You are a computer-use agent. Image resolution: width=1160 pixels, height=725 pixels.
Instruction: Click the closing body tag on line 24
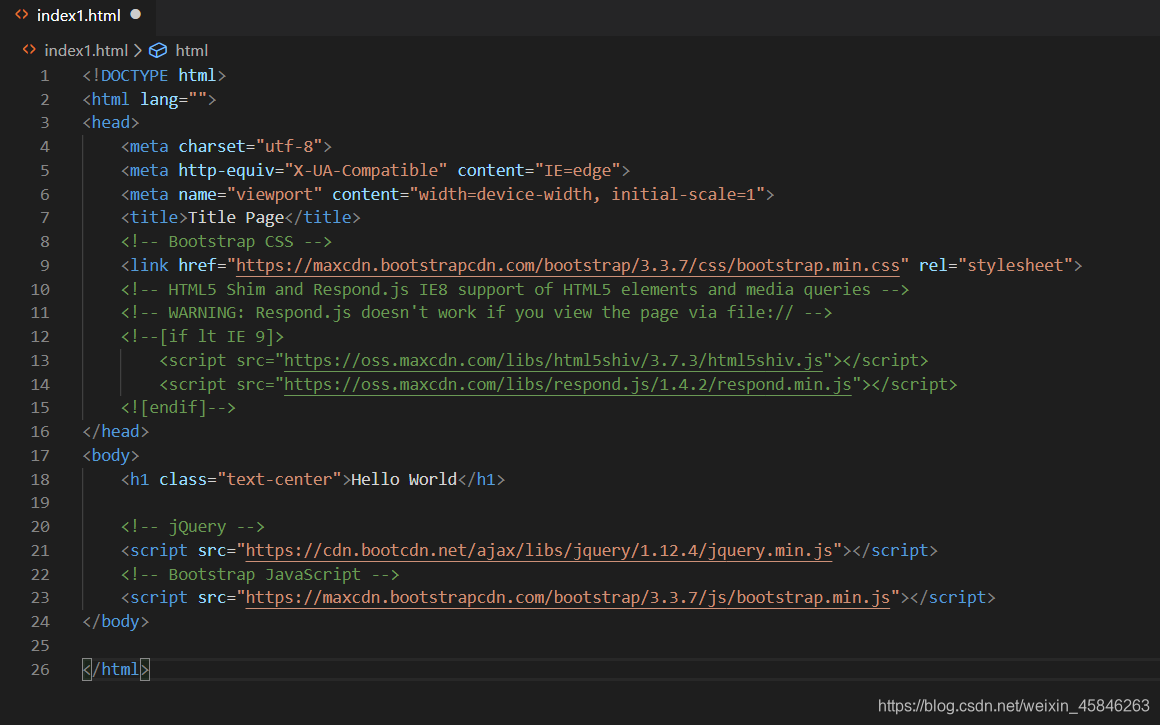115,621
